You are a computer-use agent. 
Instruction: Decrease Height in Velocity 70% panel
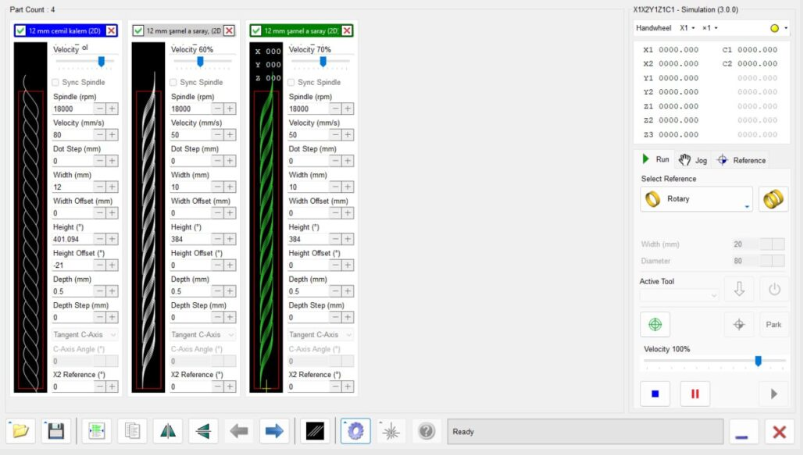(335, 239)
